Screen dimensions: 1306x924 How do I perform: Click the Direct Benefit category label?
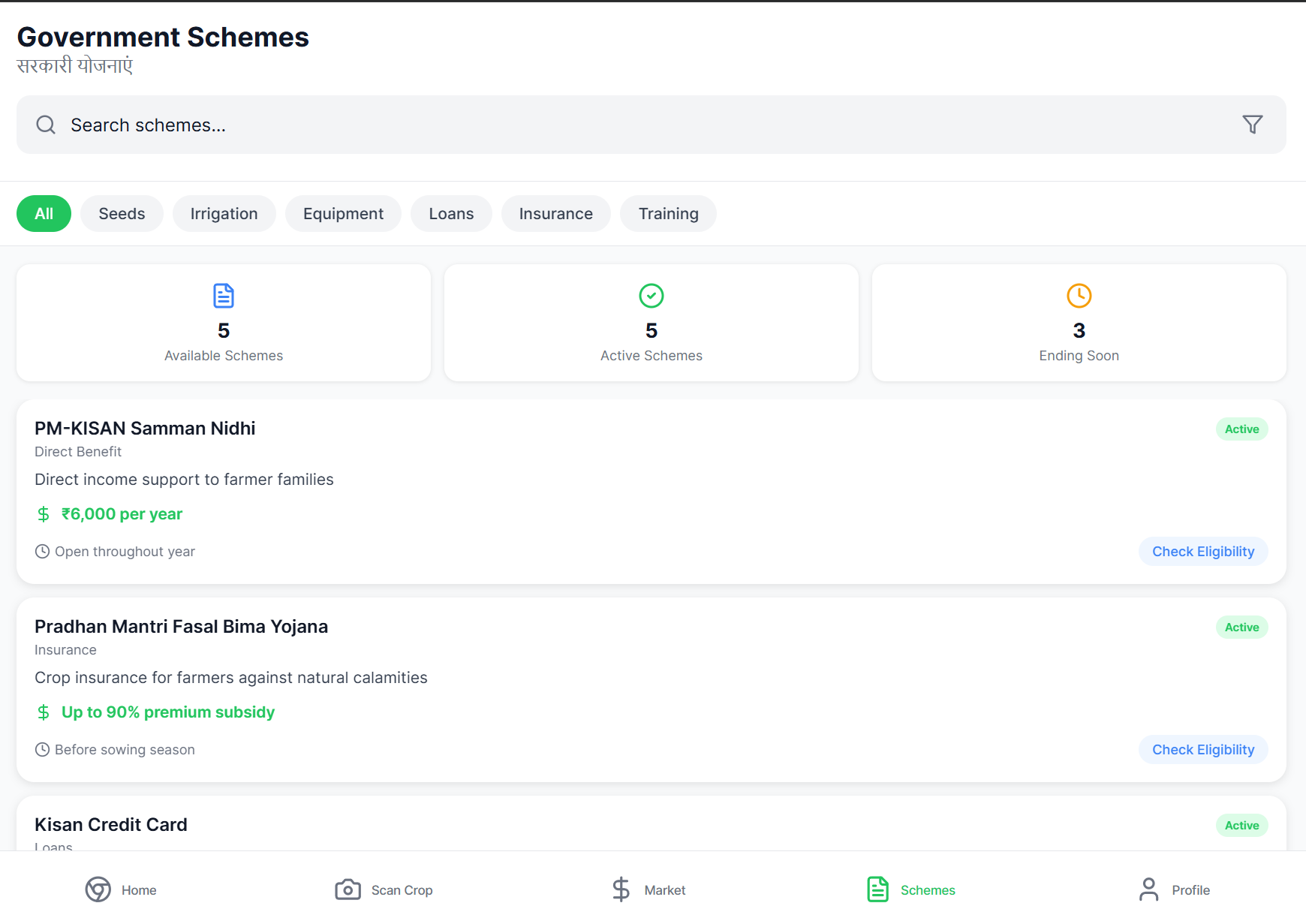[78, 452]
